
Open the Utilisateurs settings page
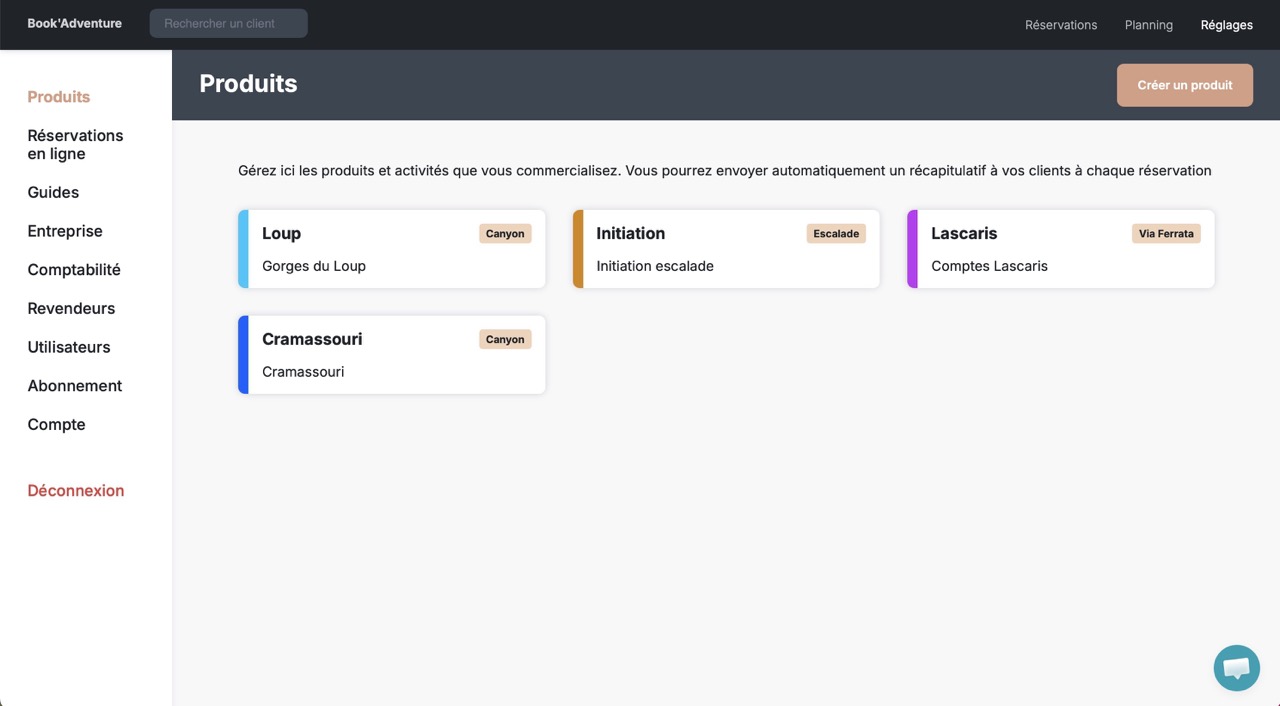(69, 347)
